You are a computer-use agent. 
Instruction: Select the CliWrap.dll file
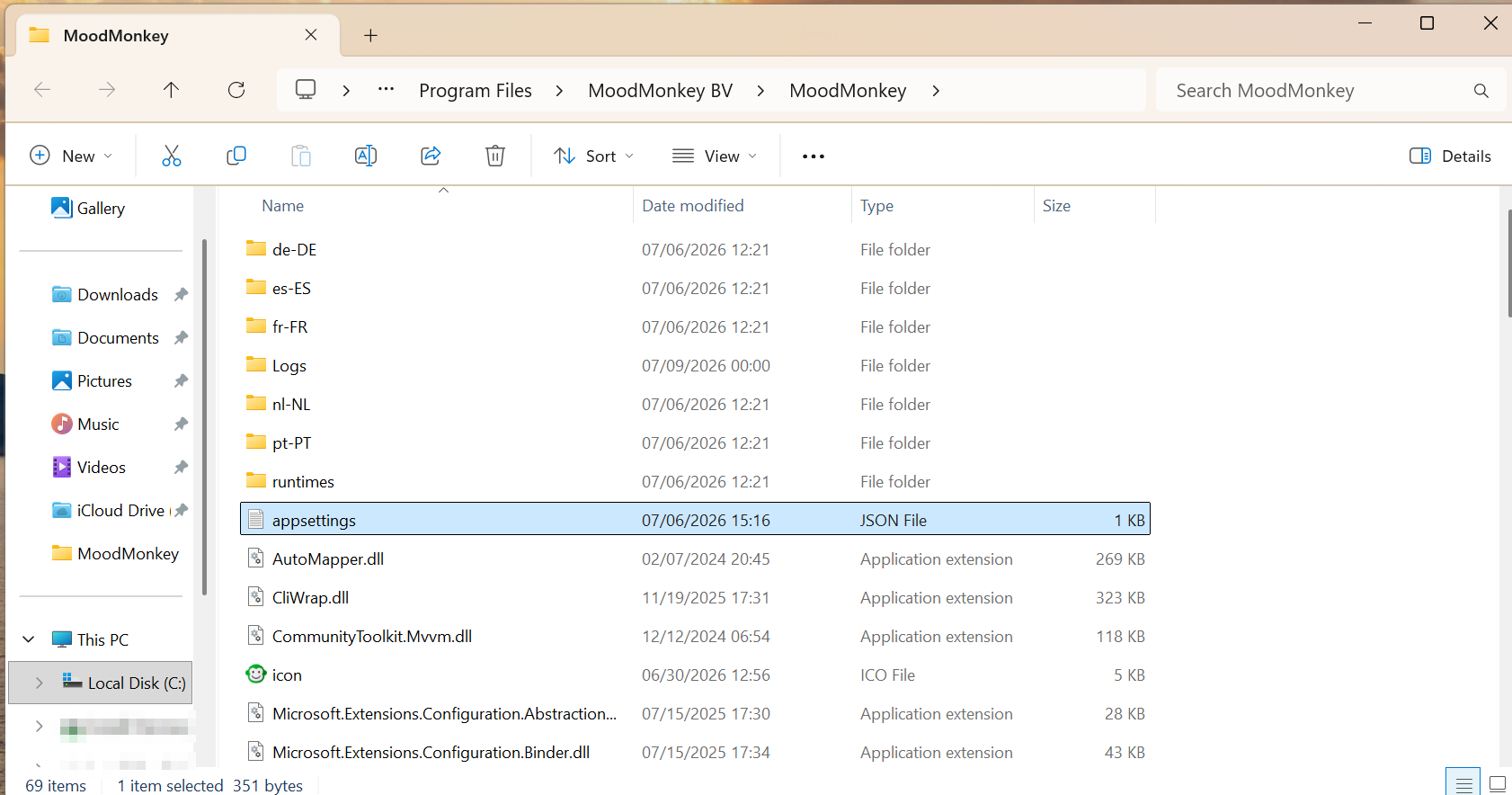[695, 597]
